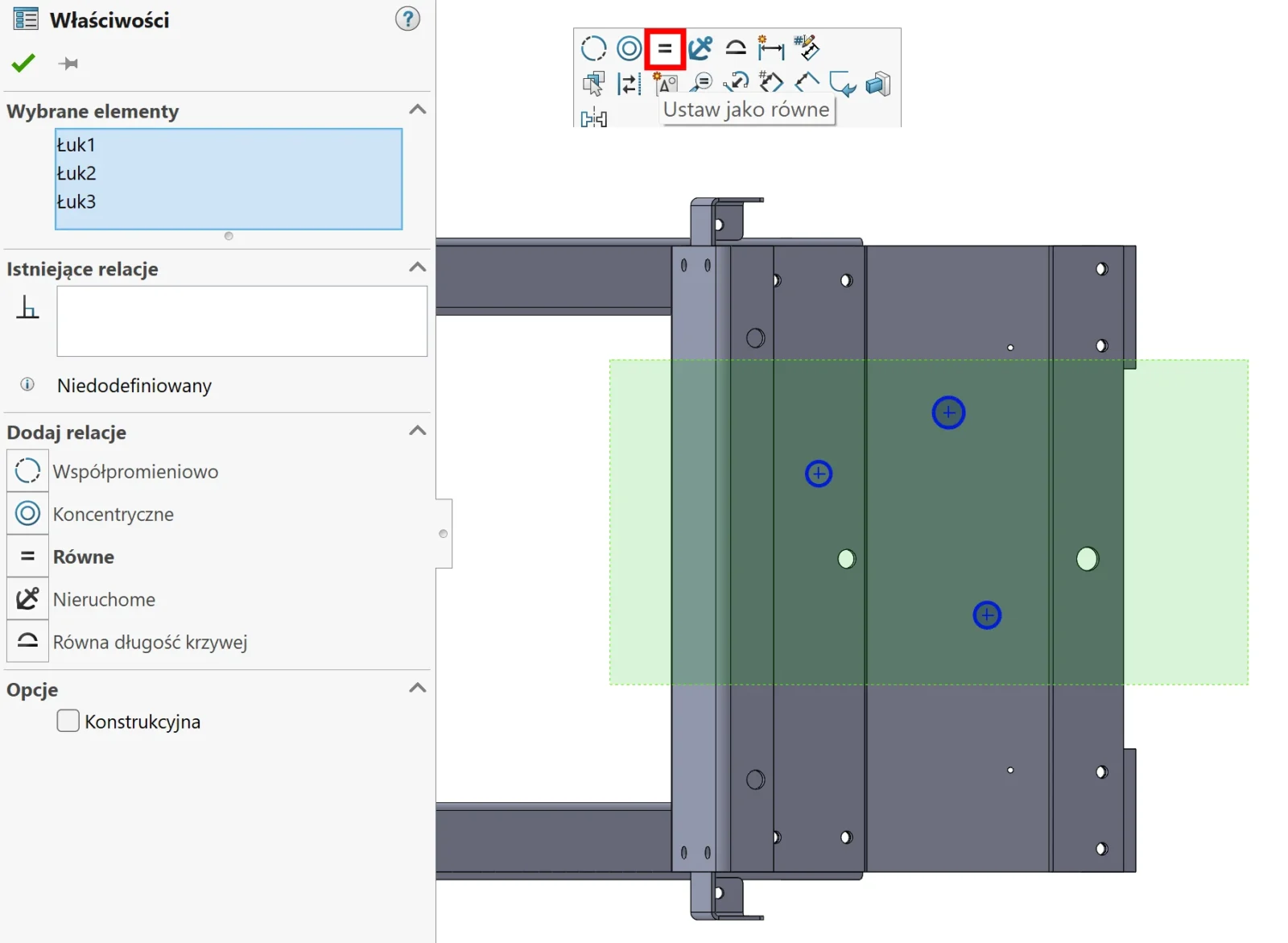Collapse the Istniejące relacje section
This screenshot has width=1288, height=943.
point(417,267)
